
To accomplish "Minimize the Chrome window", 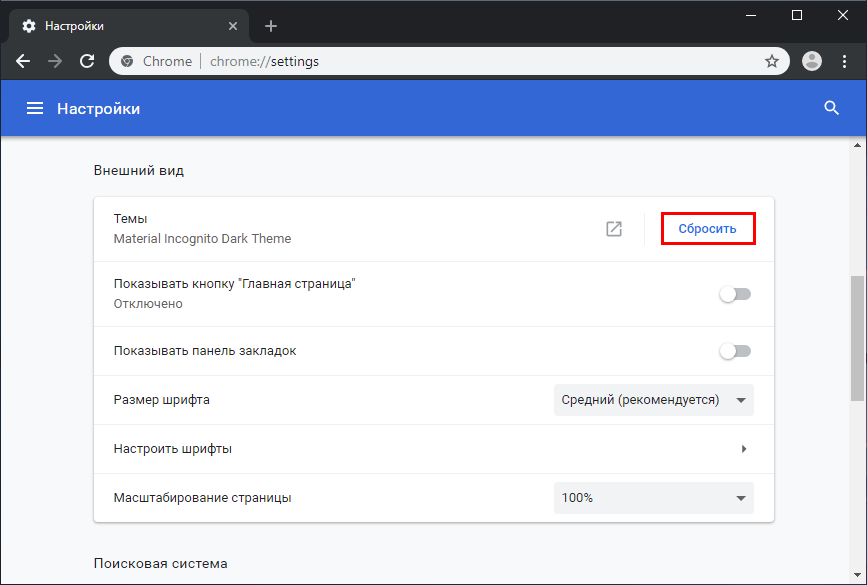I will pos(751,15).
